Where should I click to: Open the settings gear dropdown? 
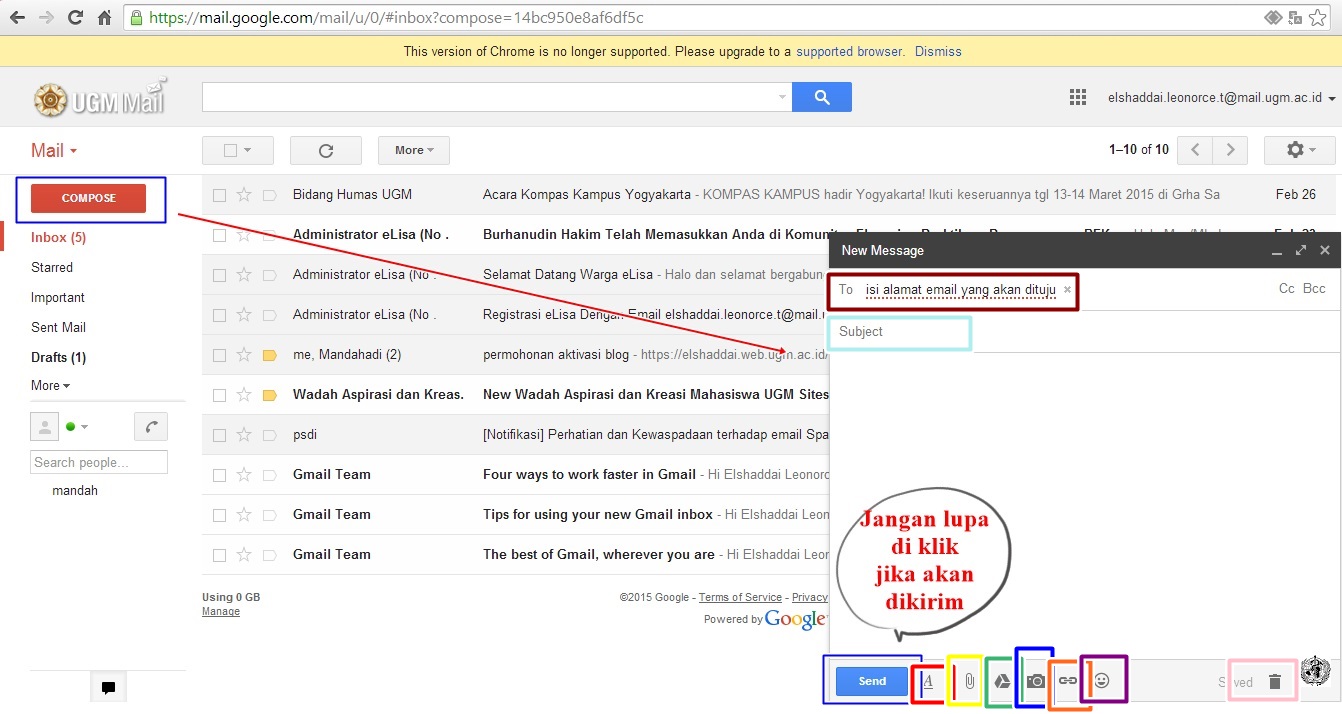[x=1300, y=150]
